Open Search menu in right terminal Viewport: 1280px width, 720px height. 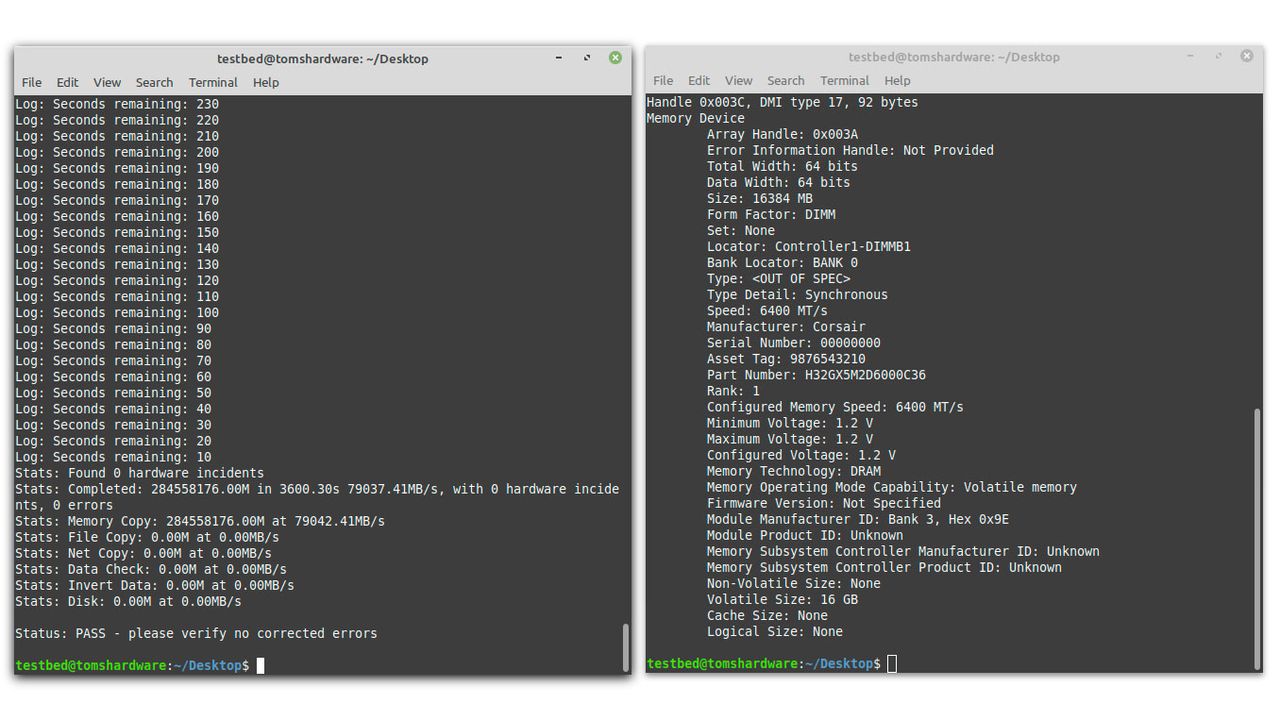tap(786, 80)
